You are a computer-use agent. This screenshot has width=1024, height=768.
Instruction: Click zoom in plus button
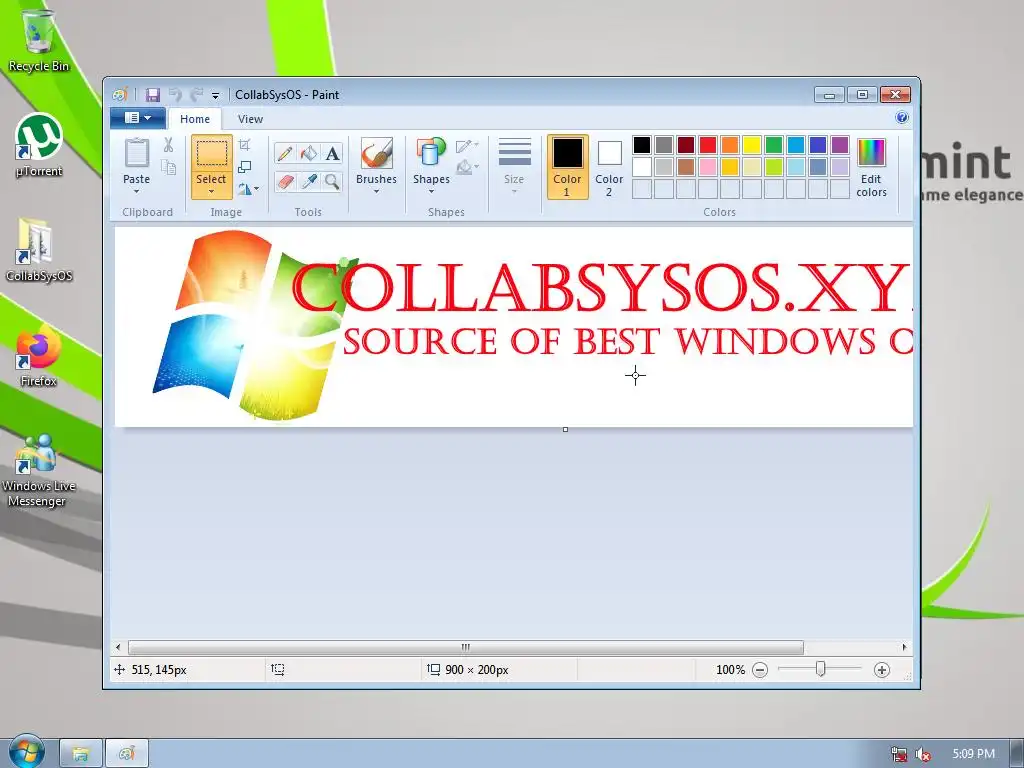(x=882, y=670)
